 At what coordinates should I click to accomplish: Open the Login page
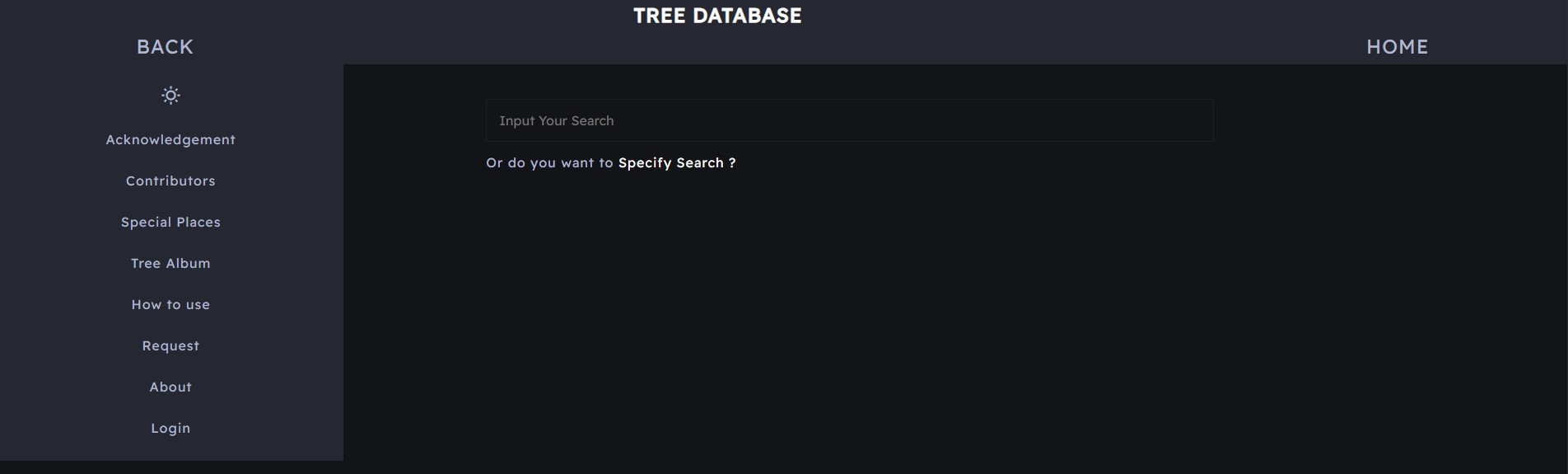click(x=170, y=429)
